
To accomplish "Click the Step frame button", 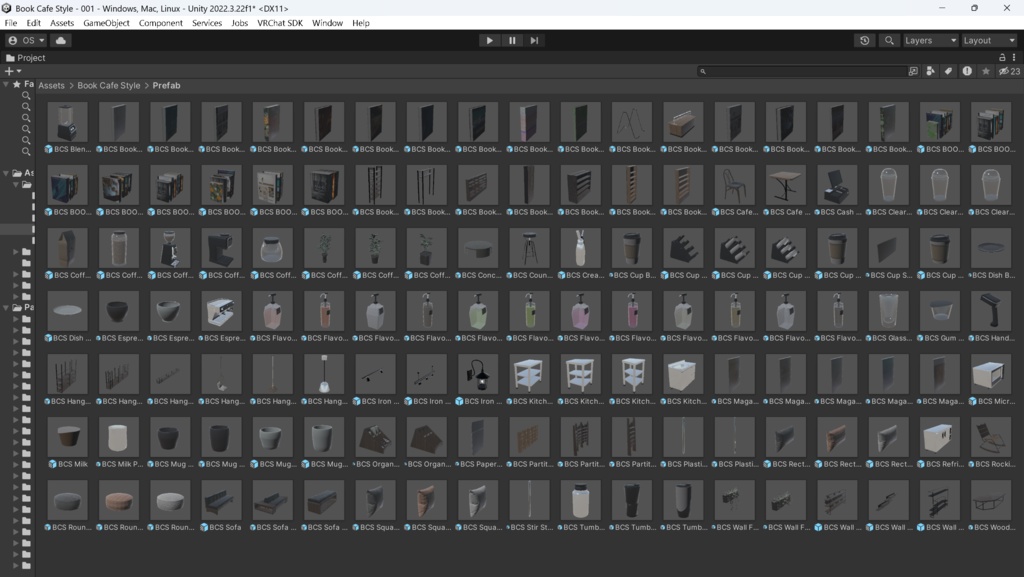I will pos(534,40).
